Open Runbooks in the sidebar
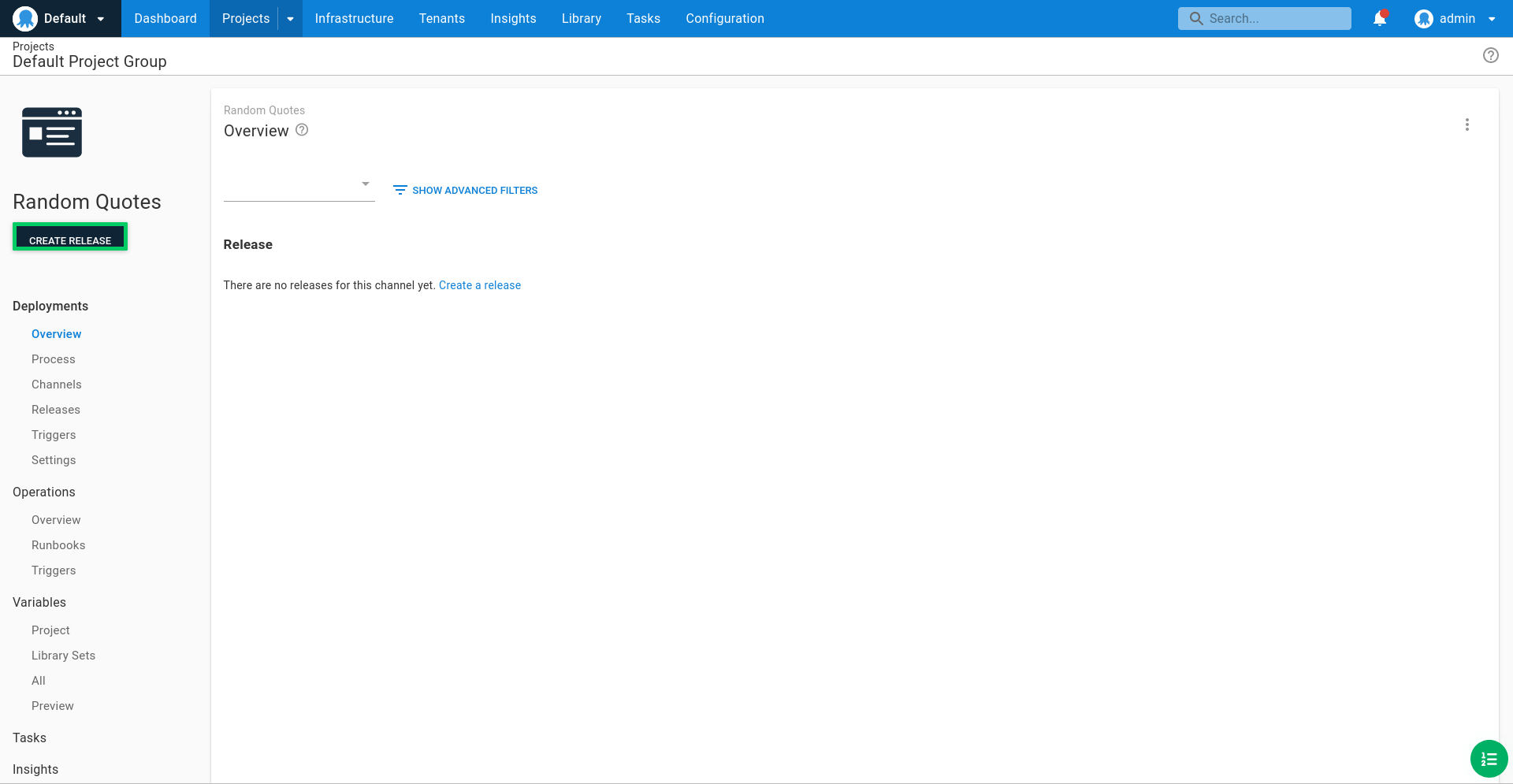 click(58, 545)
